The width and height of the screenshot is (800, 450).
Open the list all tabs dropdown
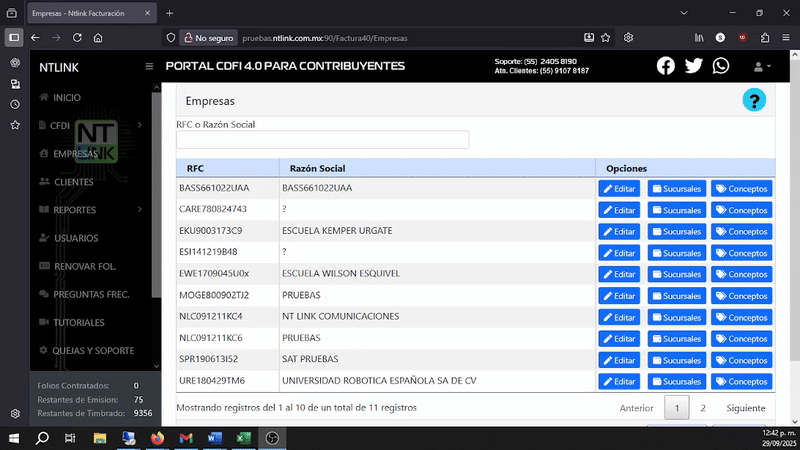pos(684,13)
